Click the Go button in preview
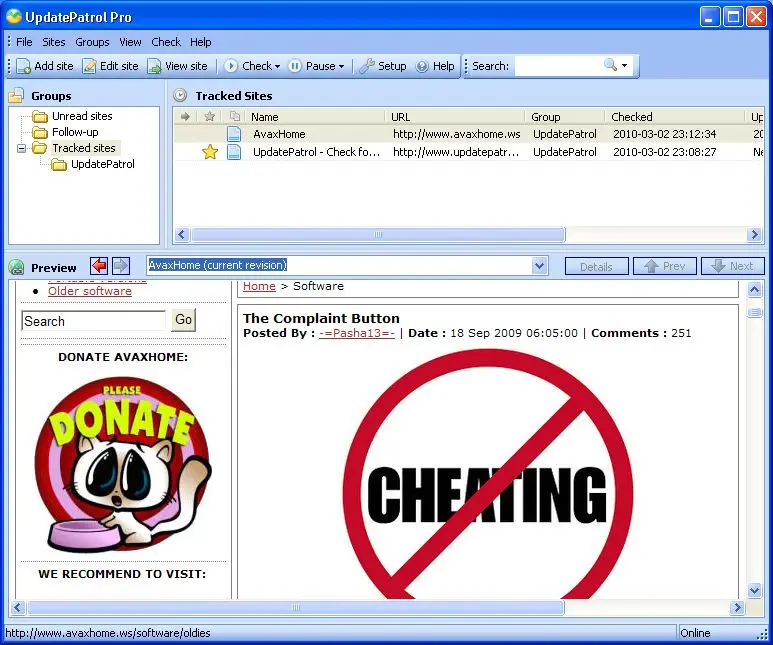 click(x=183, y=320)
